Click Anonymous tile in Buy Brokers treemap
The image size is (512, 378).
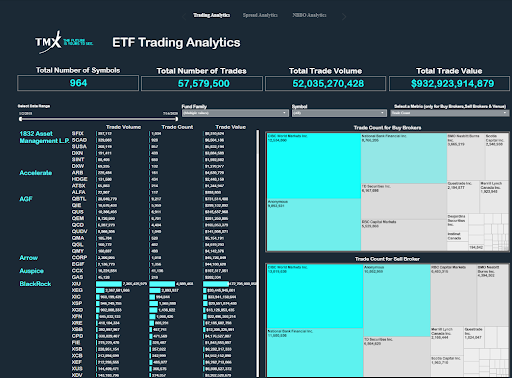314,225
